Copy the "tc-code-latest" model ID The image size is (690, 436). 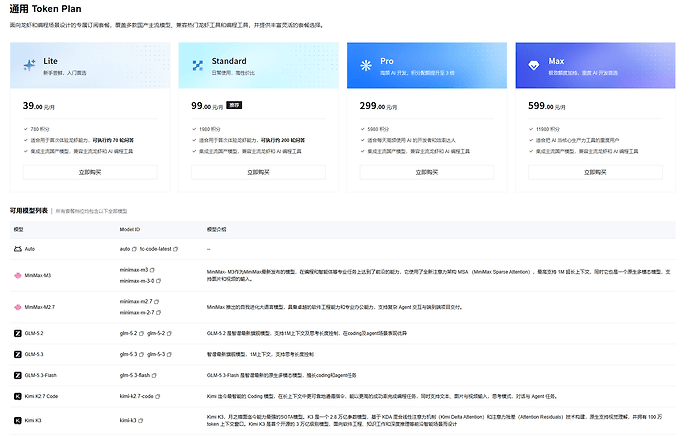[x=176, y=249]
